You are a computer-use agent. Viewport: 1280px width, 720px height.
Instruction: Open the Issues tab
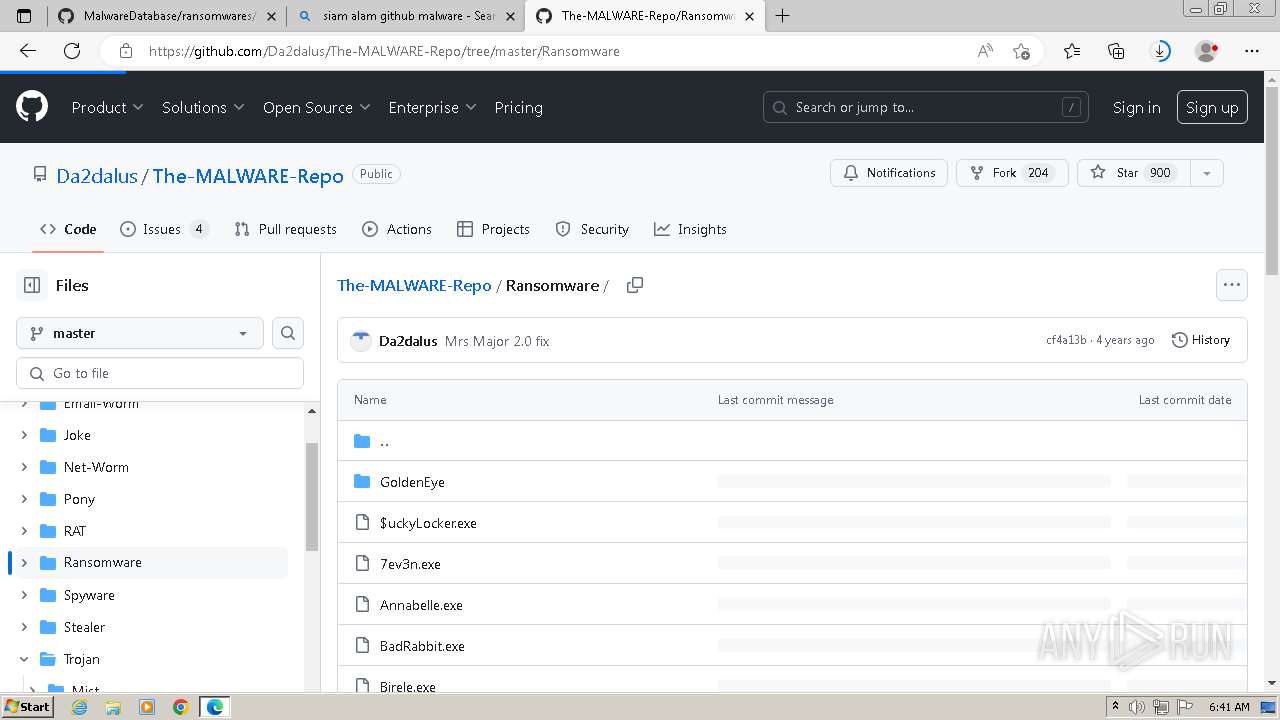coord(164,229)
